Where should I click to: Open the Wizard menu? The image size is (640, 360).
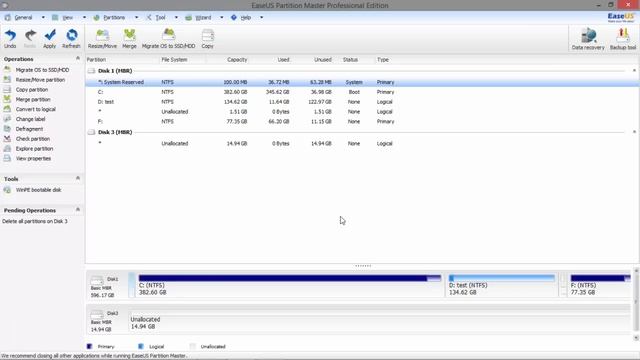(x=203, y=18)
